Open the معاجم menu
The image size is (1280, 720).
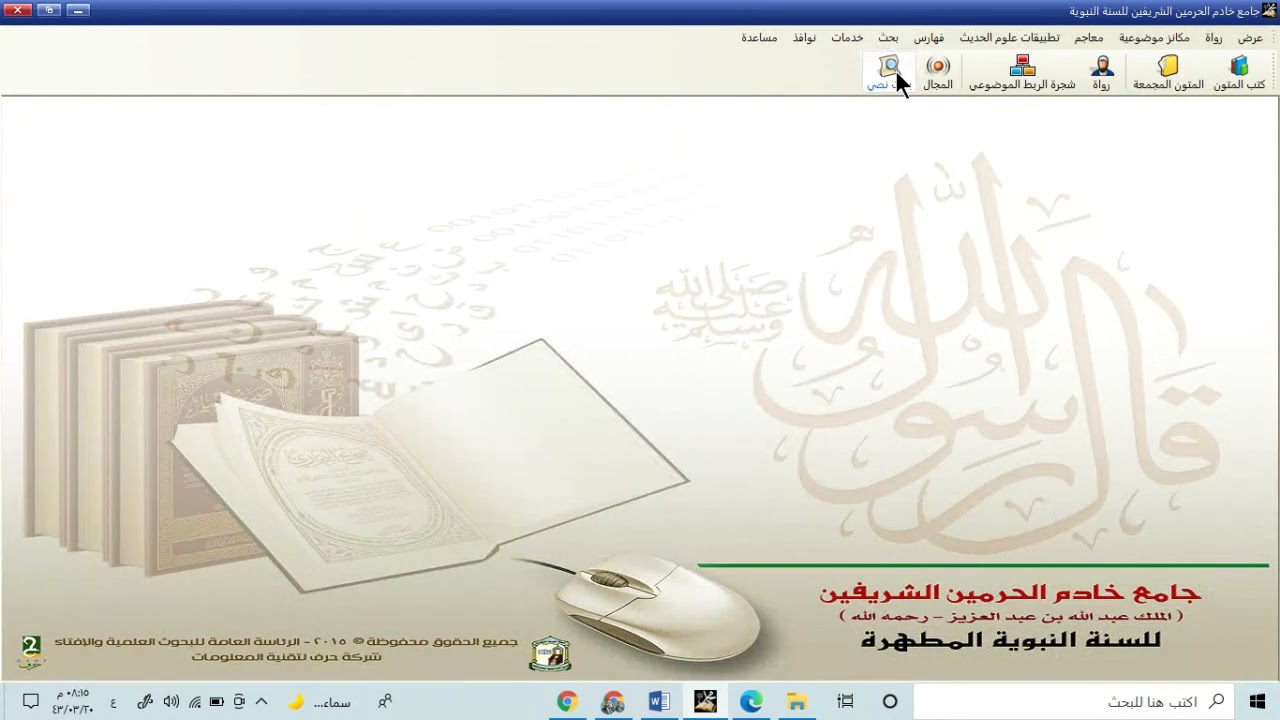pos(1089,38)
